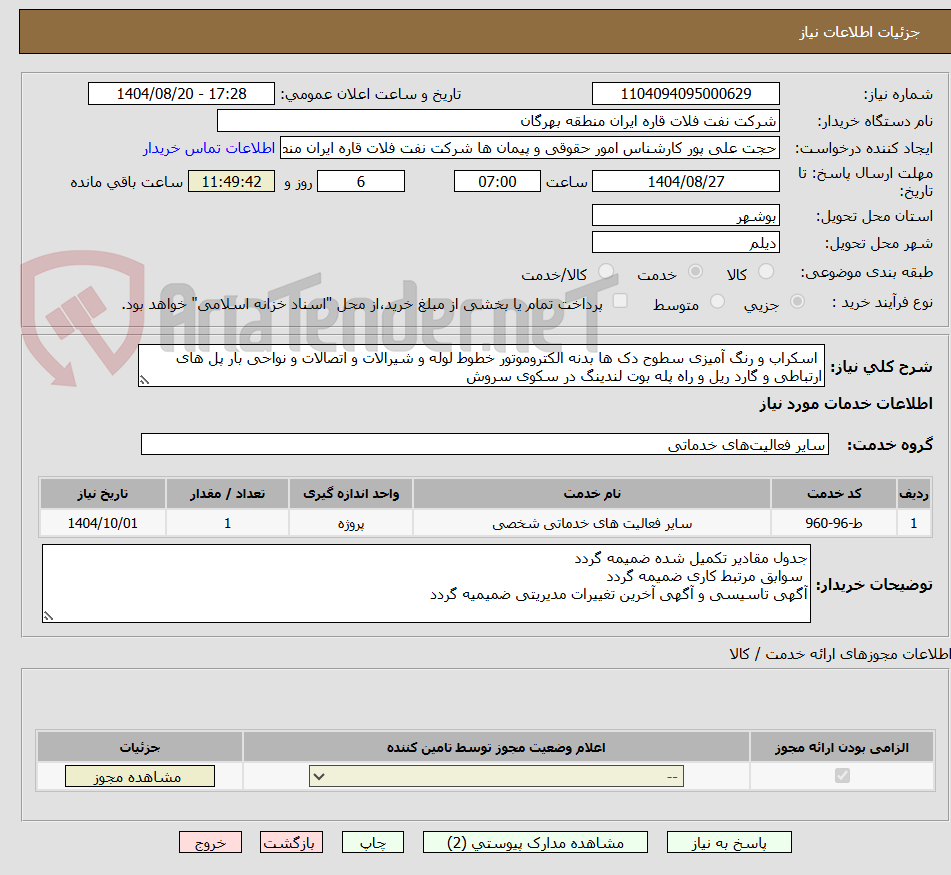Click the بازگشت back button
This screenshot has height=875, width=951.
click(x=291, y=842)
